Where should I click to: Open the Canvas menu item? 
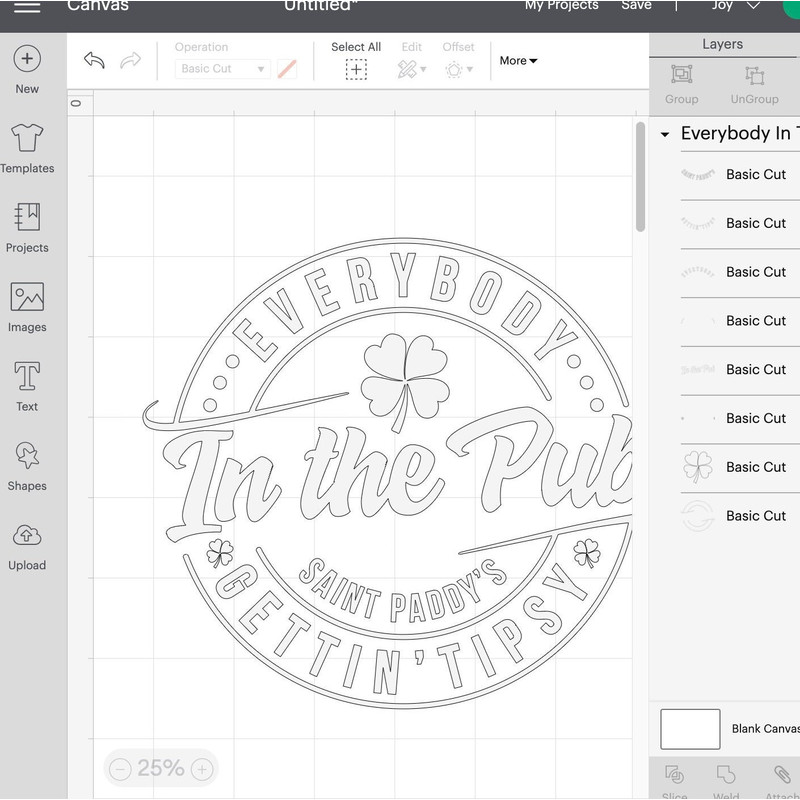coord(98,6)
